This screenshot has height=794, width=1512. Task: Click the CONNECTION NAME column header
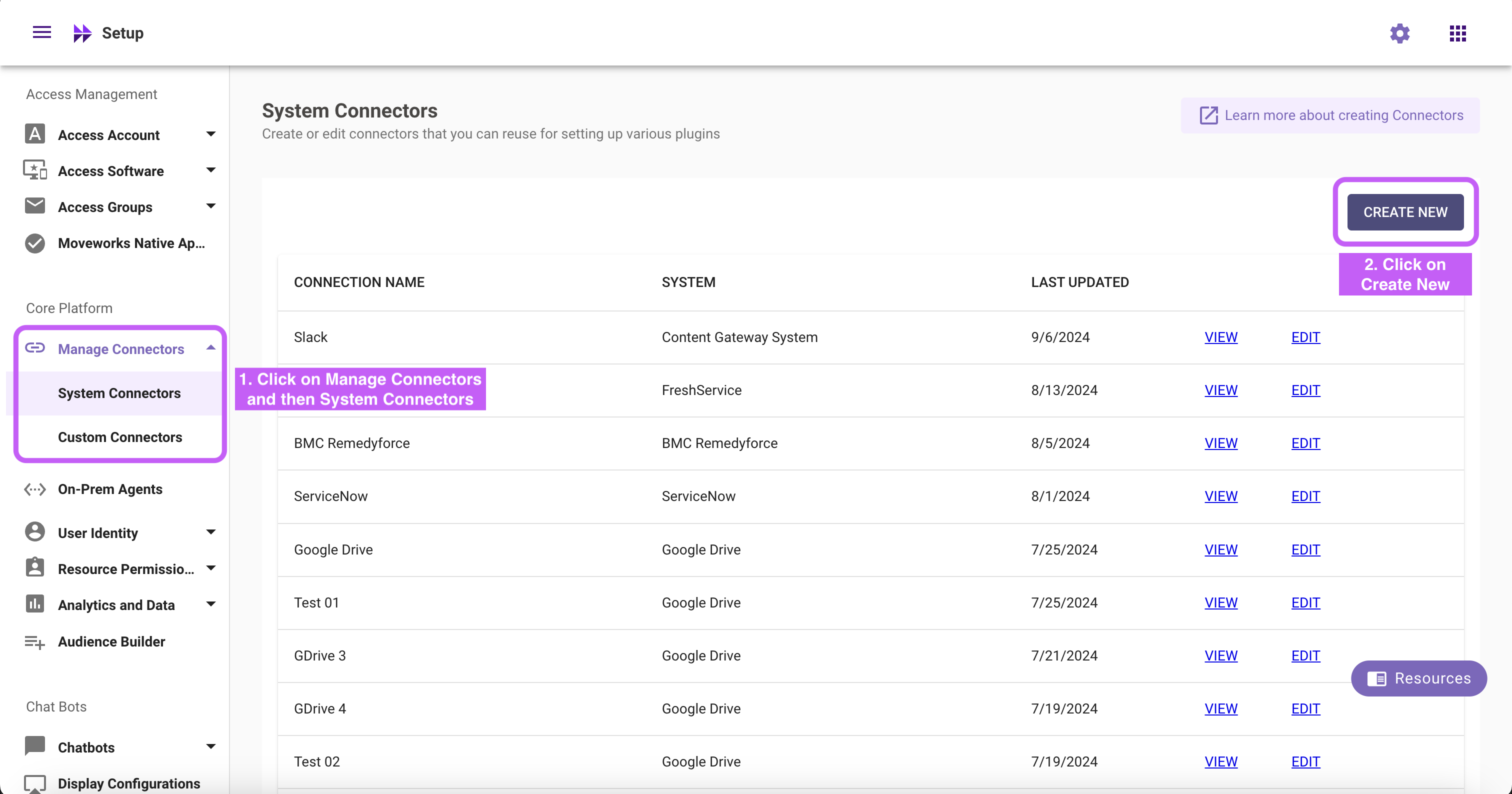[359, 282]
